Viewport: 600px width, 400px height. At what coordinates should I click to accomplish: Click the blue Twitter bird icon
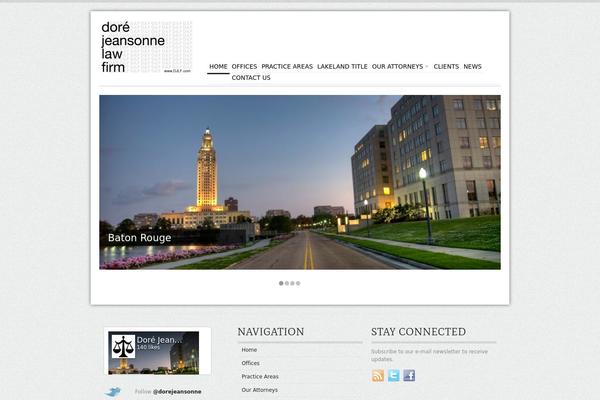(113, 392)
